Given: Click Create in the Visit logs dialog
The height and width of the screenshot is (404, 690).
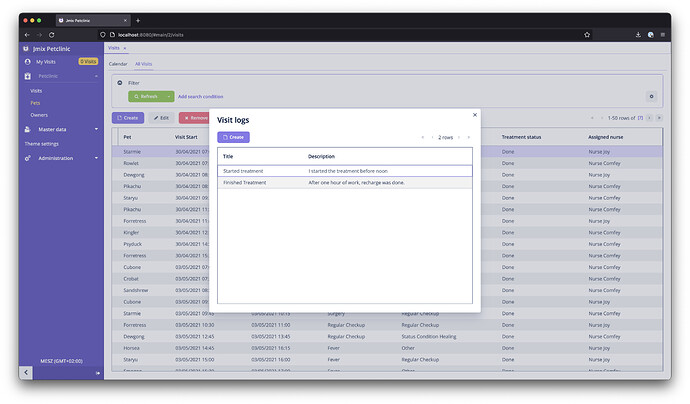Looking at the screenshot, I should coord(233,137).
